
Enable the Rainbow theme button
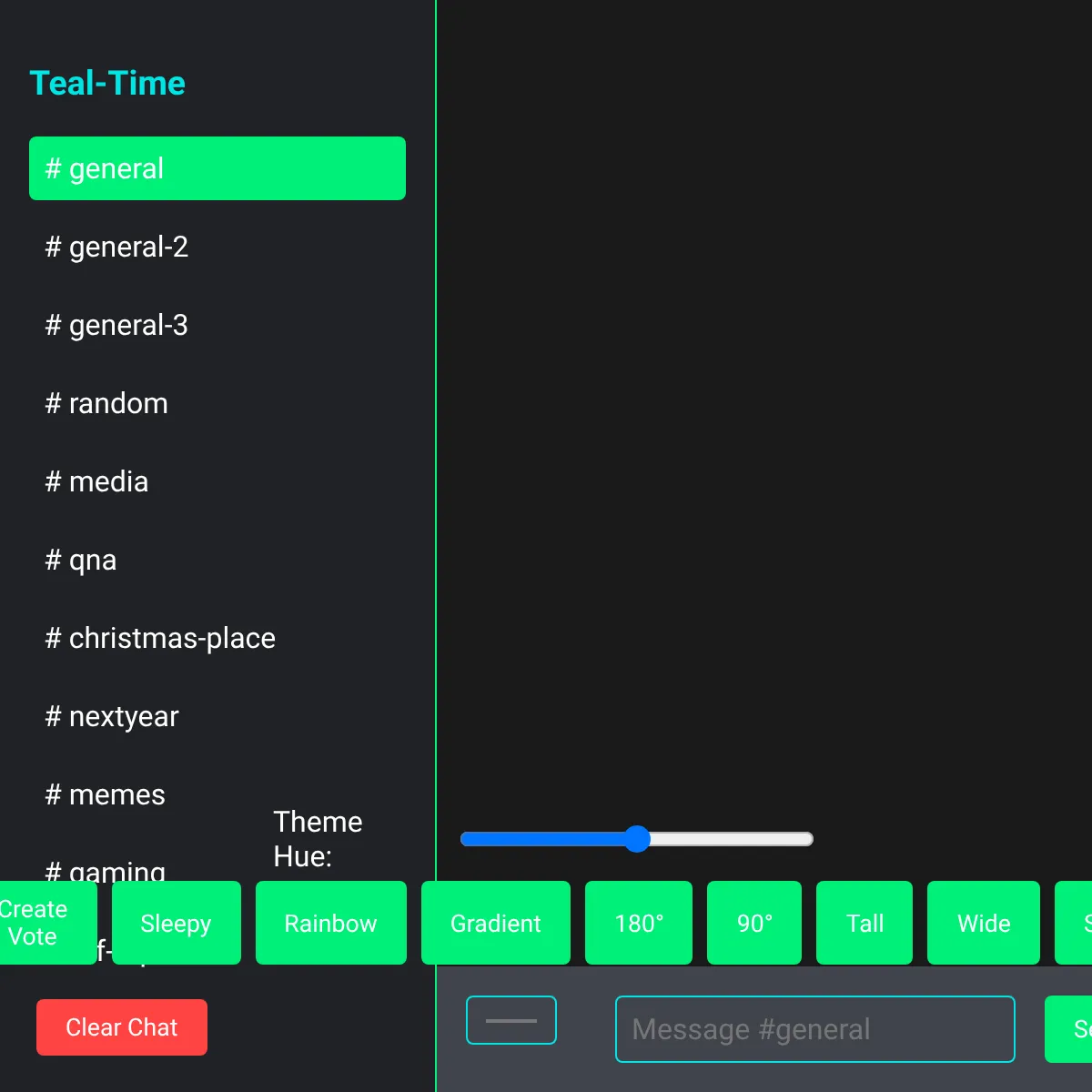(x=331, y=923)
